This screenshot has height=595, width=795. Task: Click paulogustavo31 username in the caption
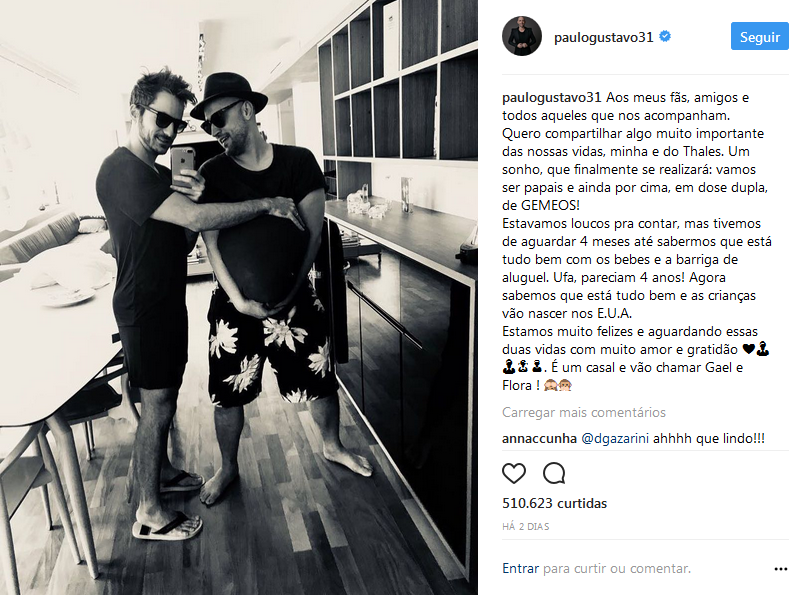tap(551, 97)
